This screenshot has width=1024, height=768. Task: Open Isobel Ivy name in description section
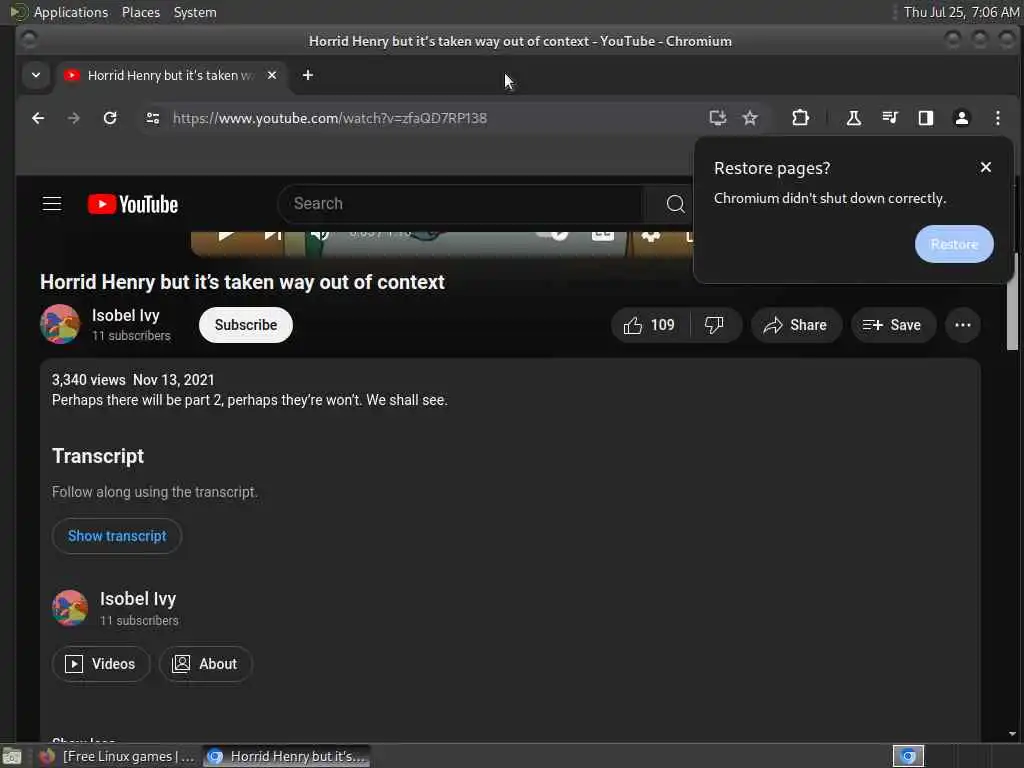[138, 599]
